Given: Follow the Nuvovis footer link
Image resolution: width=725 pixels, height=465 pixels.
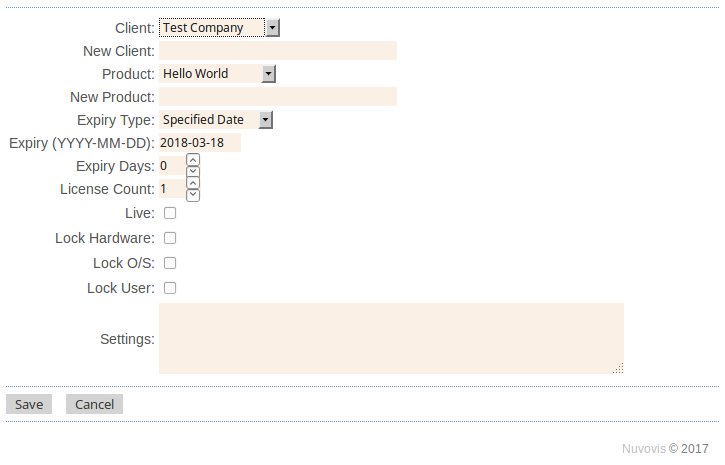Looking at the screenshot, I should tap(643, 449).
